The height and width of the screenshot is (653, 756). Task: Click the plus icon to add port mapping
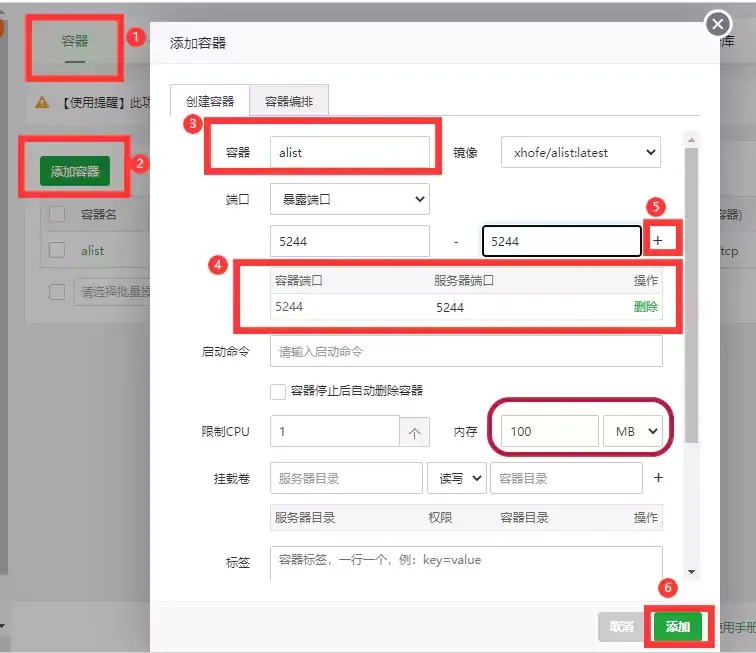coord(658,240)
